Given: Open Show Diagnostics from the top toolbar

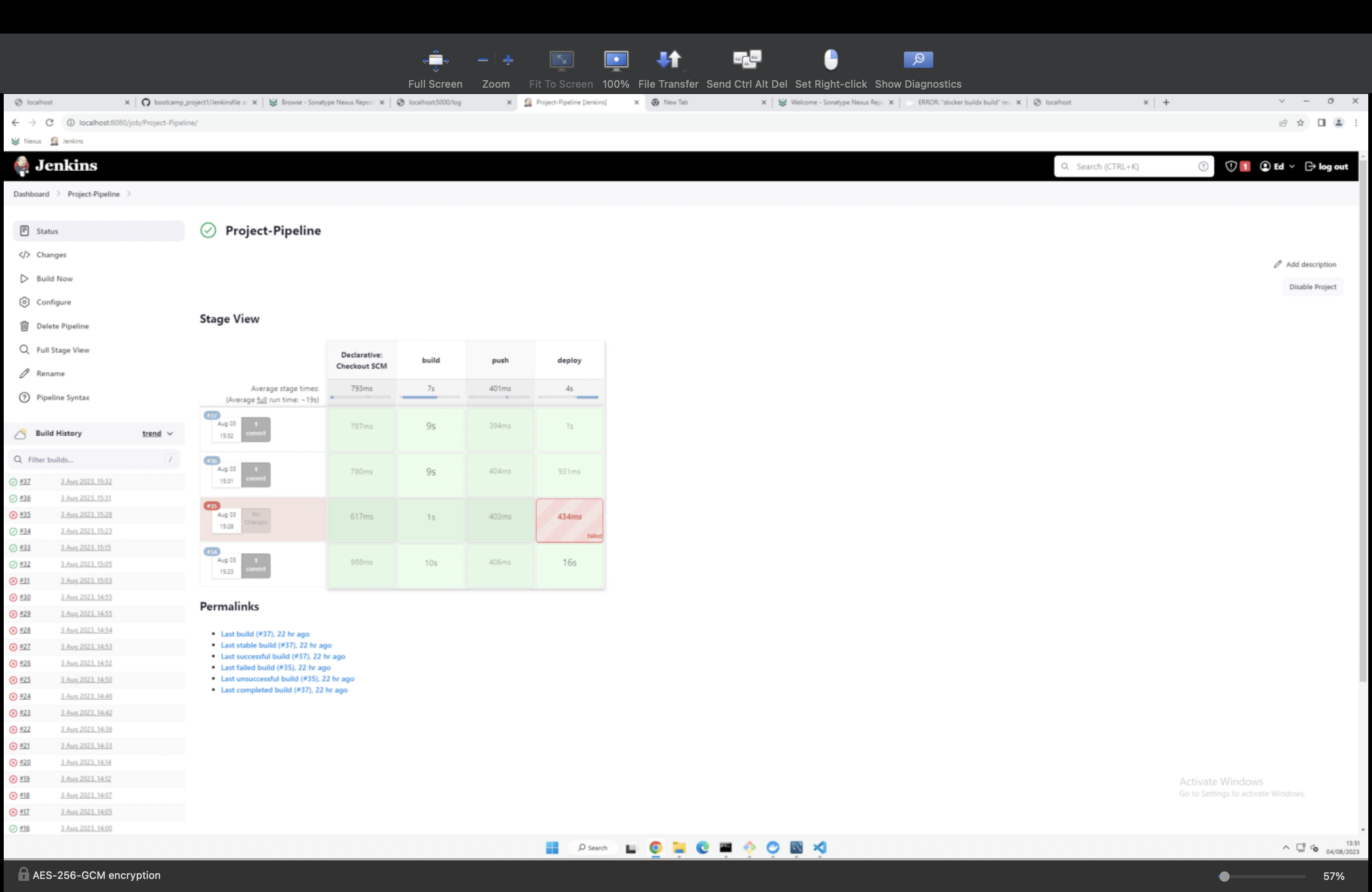Looking at the screenshot, I should pos(918,59).
